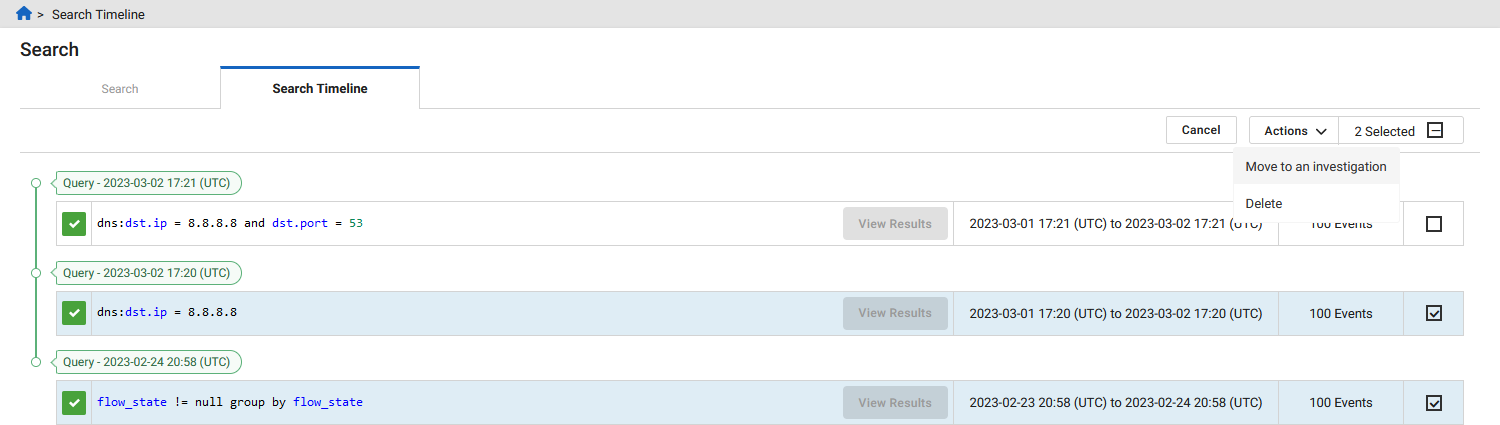This screenshot has width=1500, height=425.
Task: View Results for the flow_state query
Action: pos(895,402)
